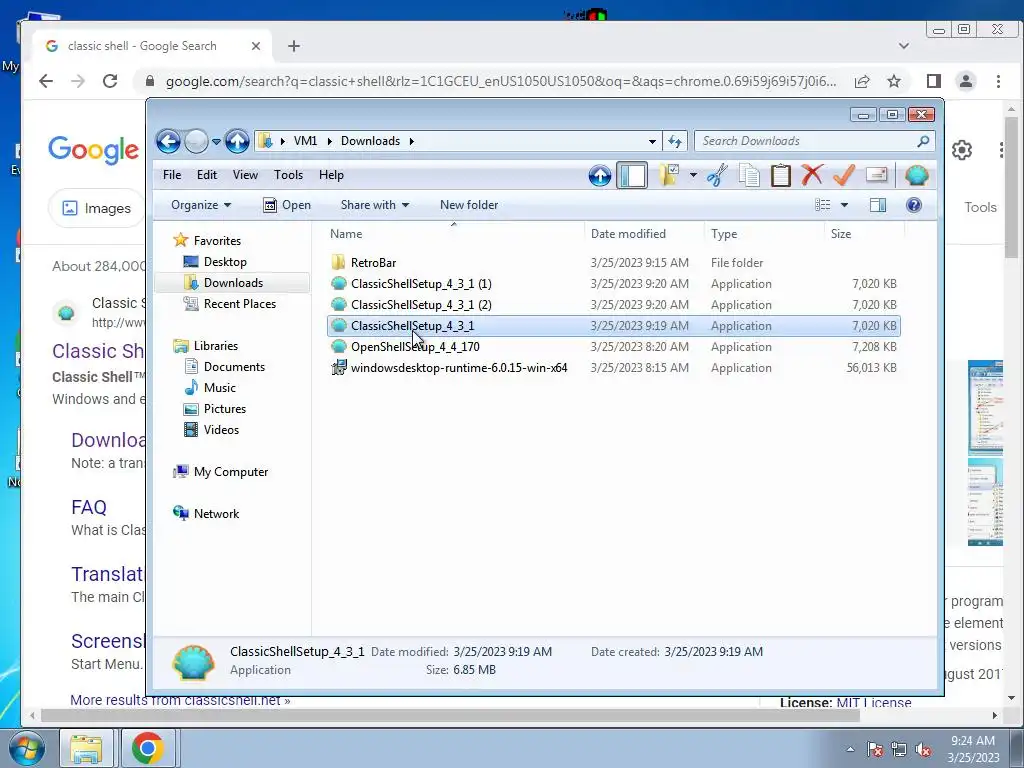This screenshot has width=1024, height=768.
Task: Click the red X Delete icon
Action: click(812, 175)
